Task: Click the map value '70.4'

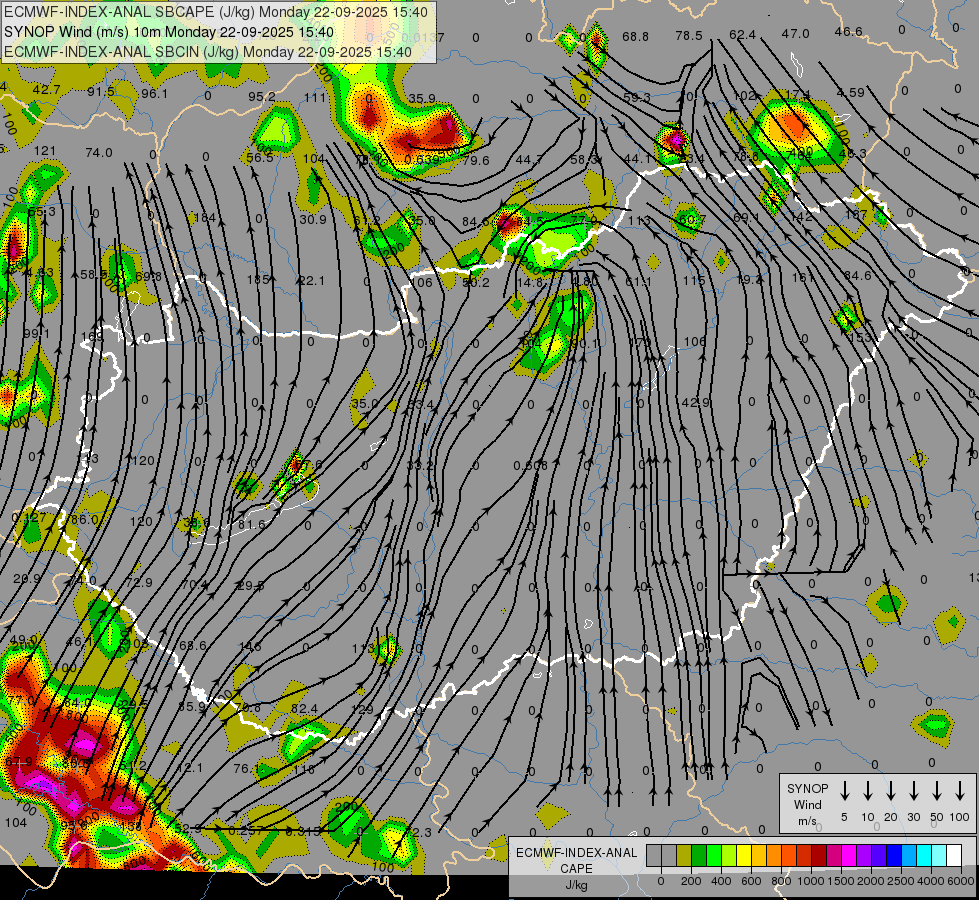Action: point(194,585)
